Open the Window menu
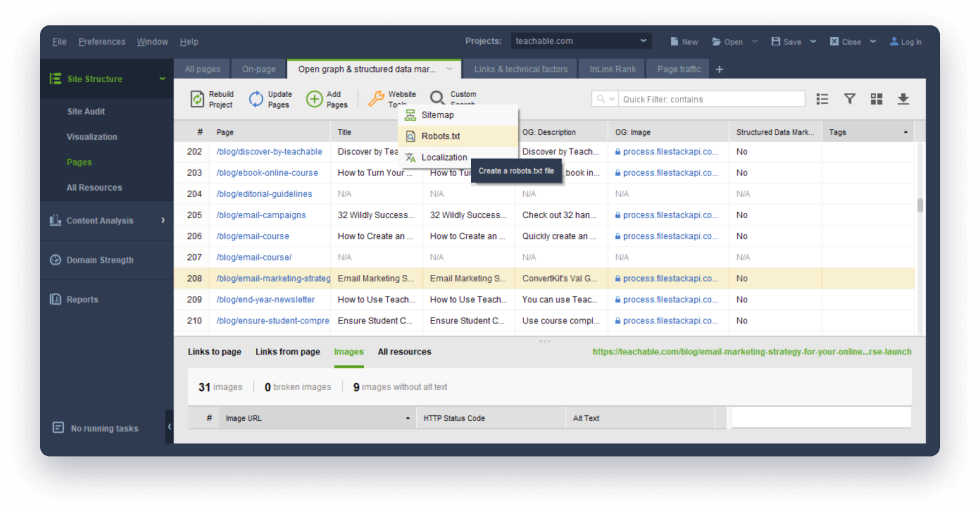Image resolution: width=980 pixels, height=512 pixels. [152, 42]
